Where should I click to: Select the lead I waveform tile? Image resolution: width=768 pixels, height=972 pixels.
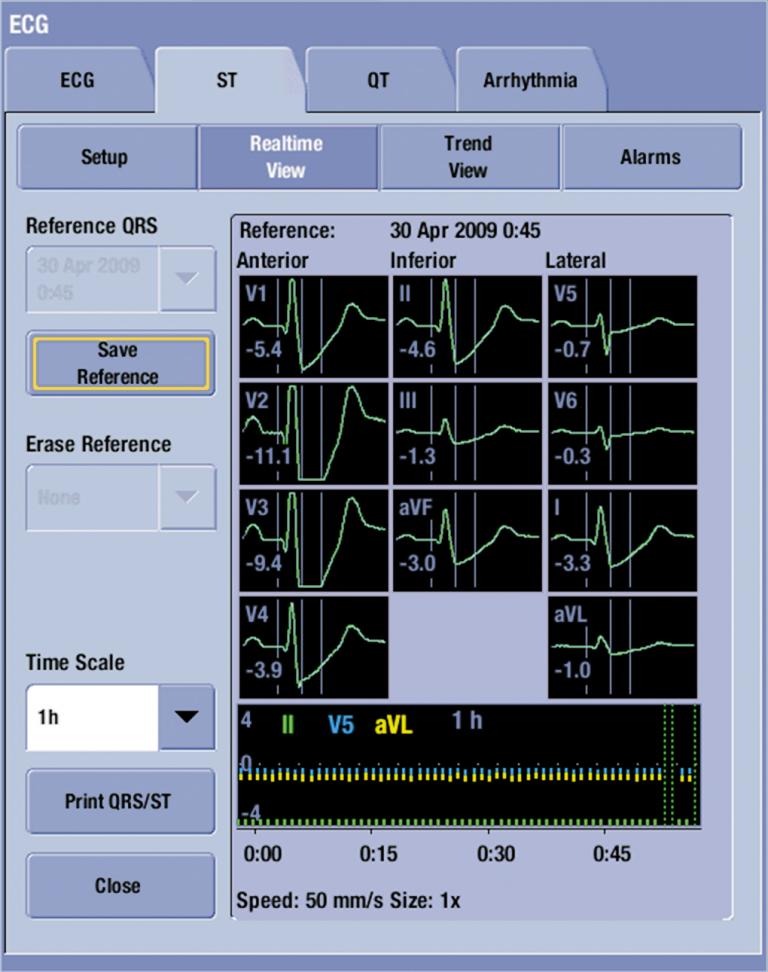click(x=622, y=541)
